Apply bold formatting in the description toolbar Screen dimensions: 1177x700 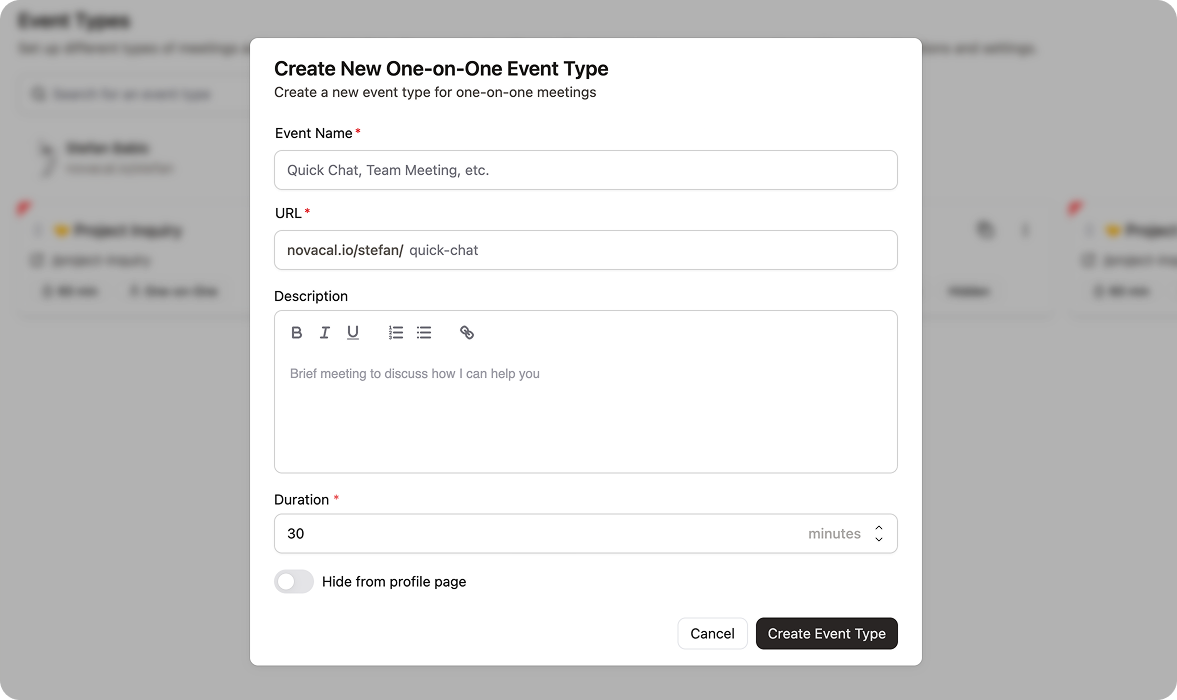tap(297, 332)
